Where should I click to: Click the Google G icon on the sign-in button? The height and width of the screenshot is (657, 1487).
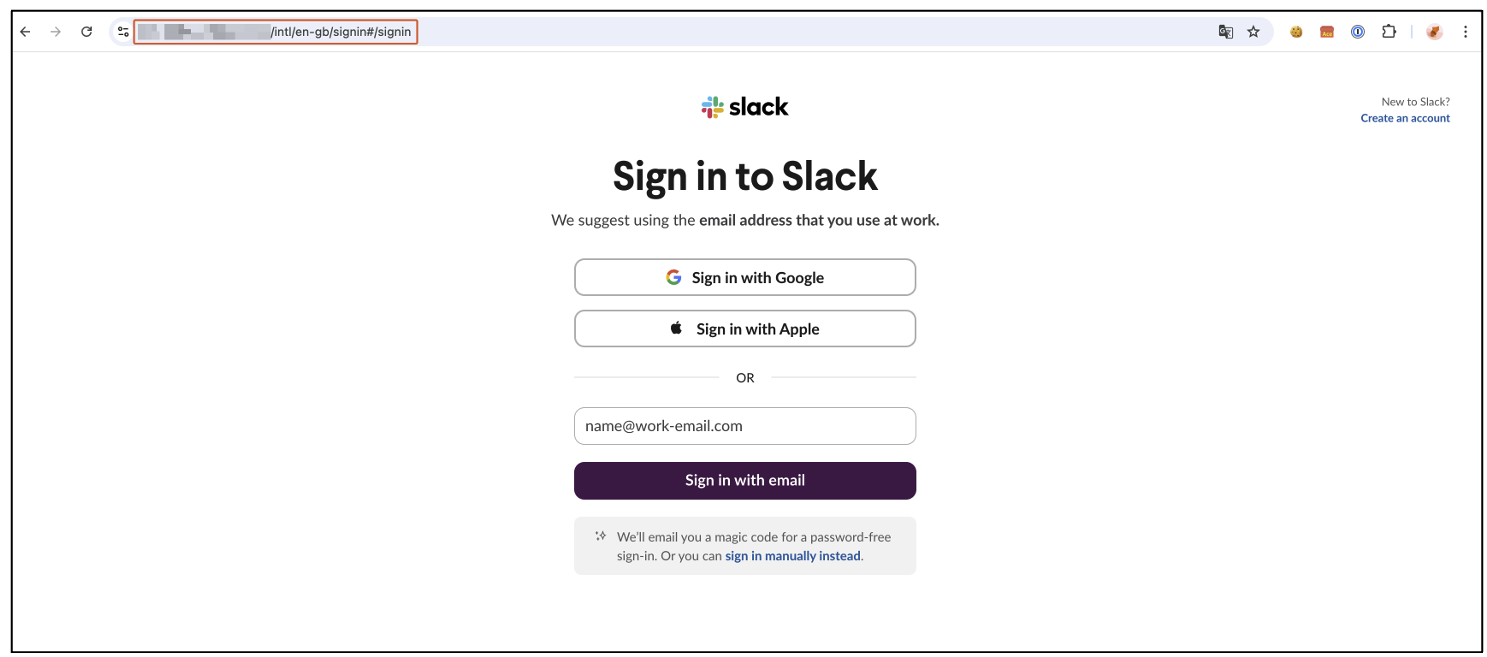tap(674, 277)
